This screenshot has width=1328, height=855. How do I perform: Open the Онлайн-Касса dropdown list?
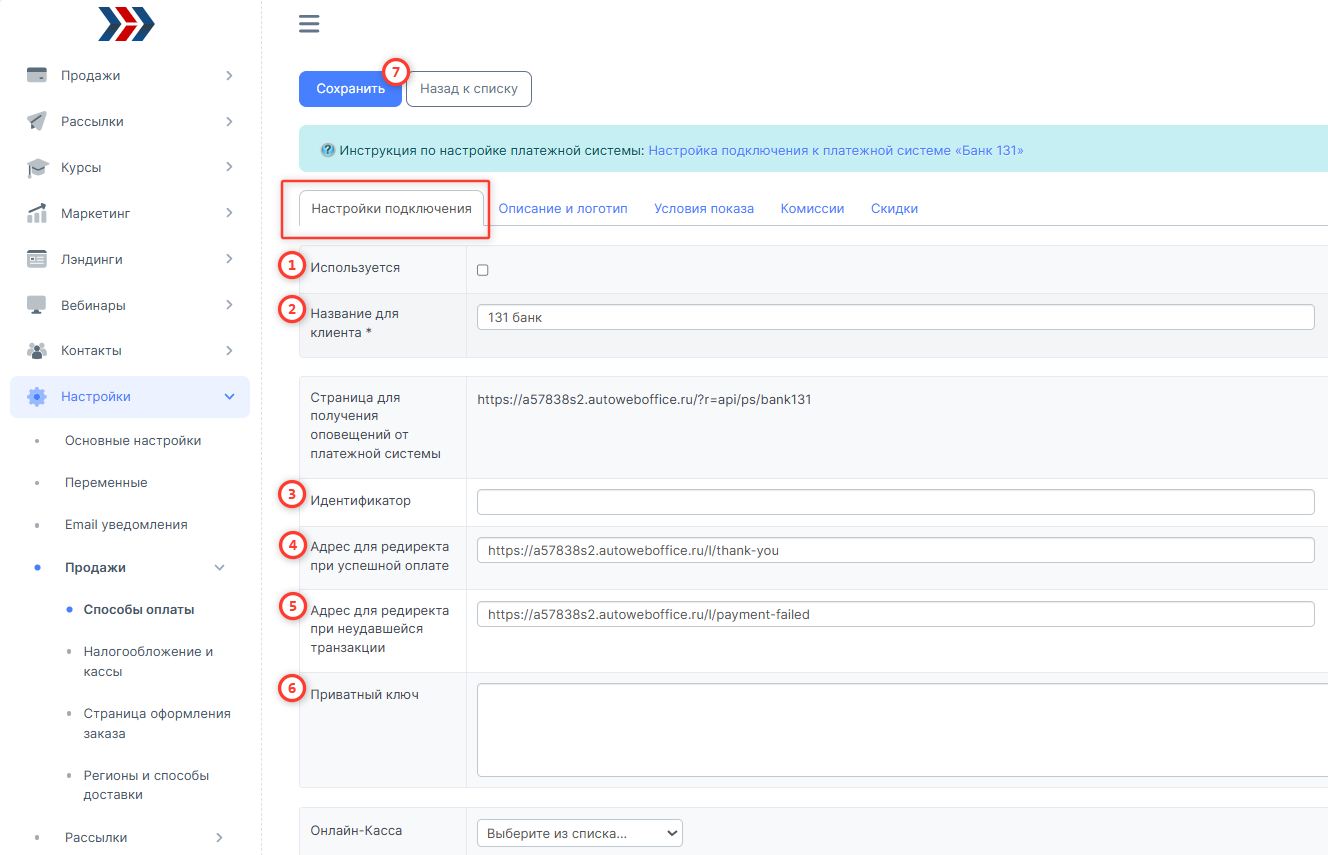point(579,833)
